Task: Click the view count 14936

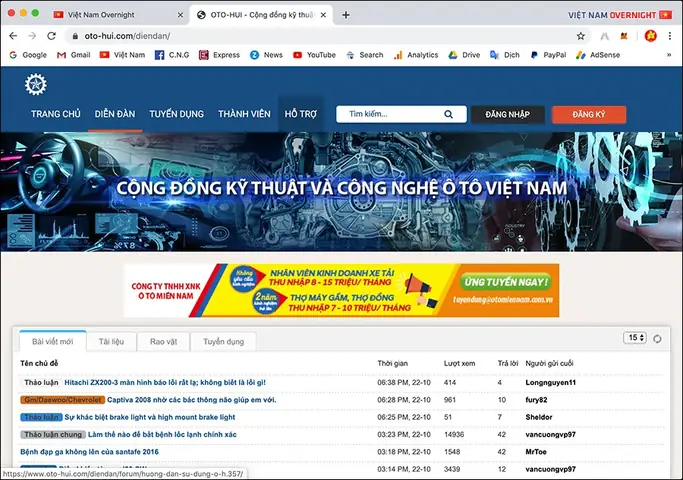Action: coord(454,435)
